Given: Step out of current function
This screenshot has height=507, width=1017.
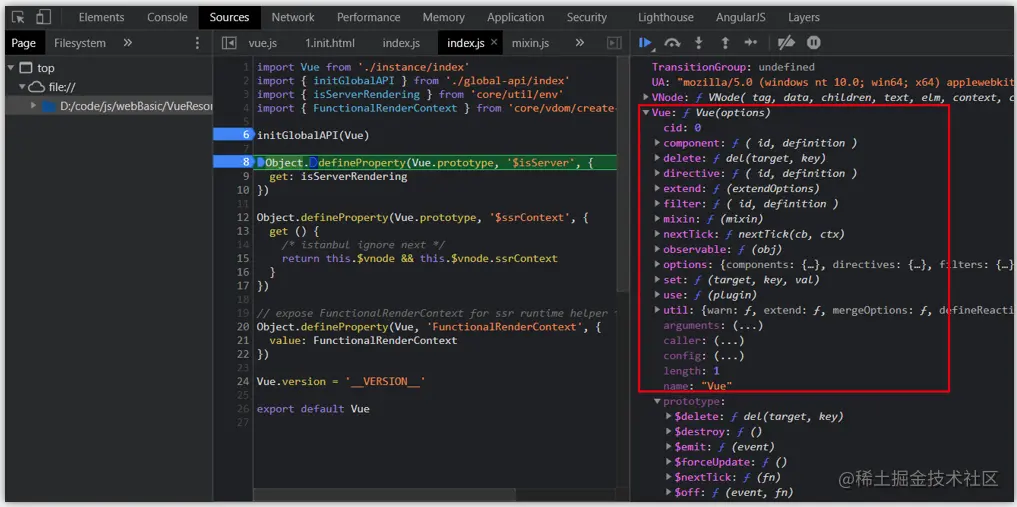Looking at the screenshot, I should click(x=725, y=43).
